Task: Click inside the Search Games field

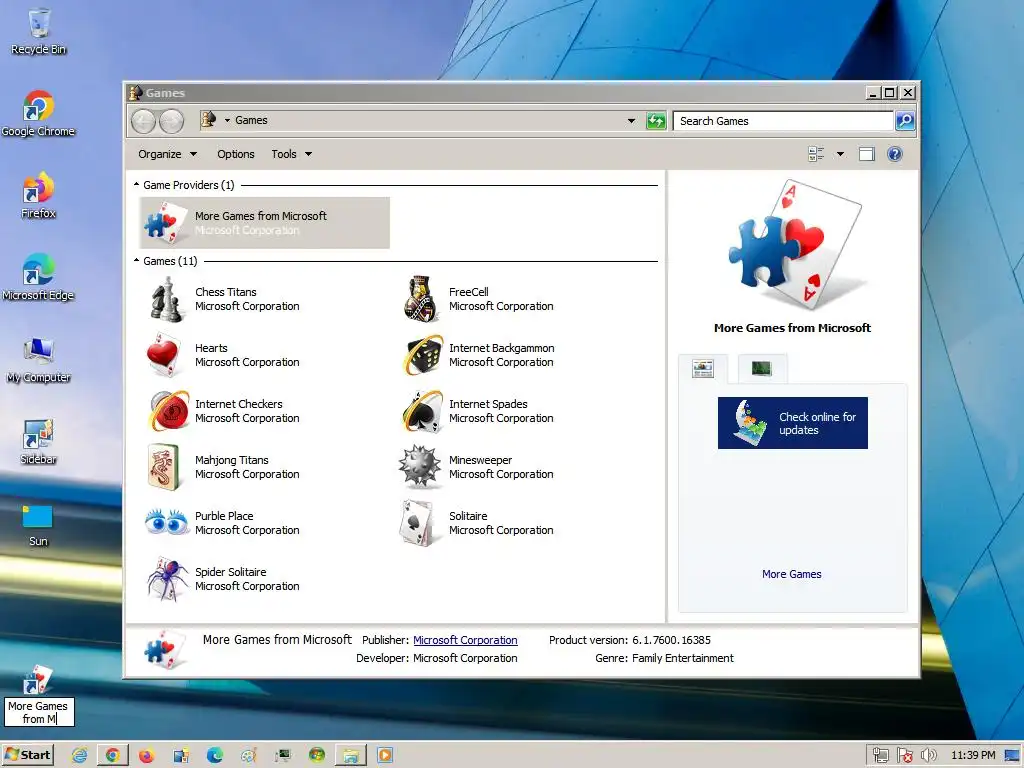Action: tap(783, 121)
